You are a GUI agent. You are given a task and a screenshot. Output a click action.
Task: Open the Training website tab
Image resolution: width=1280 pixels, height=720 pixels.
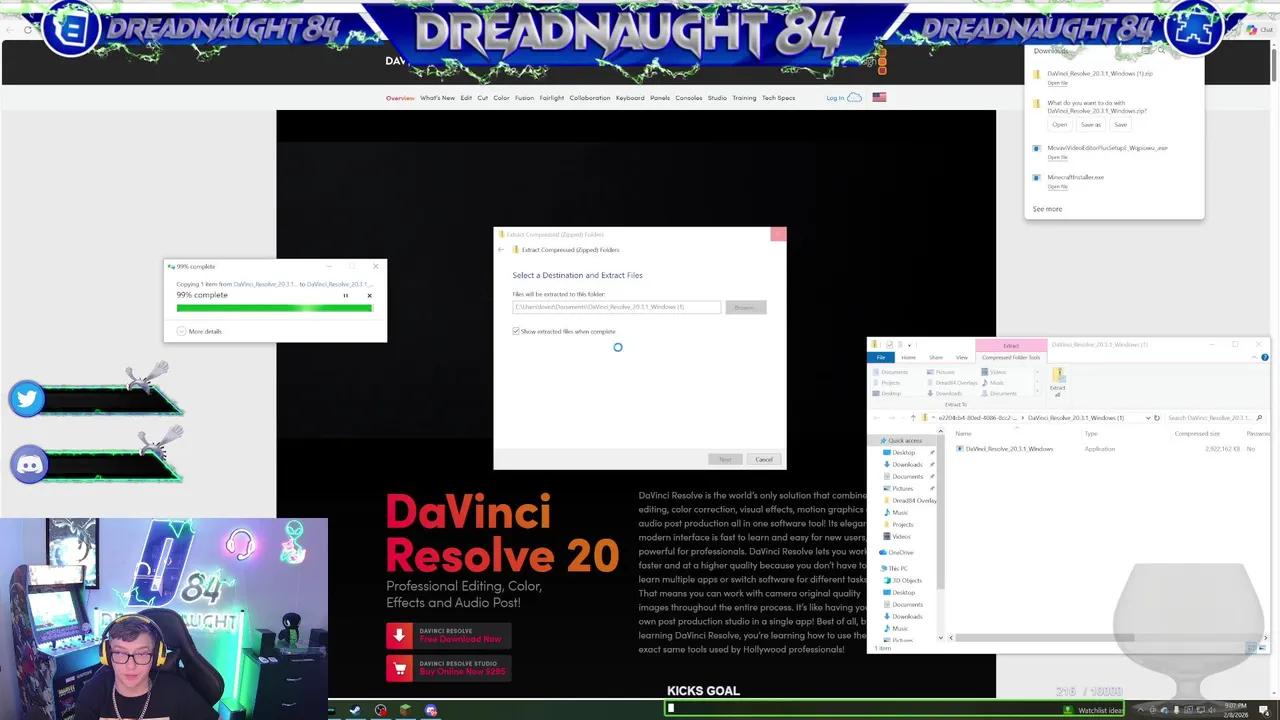coord(744,98)
